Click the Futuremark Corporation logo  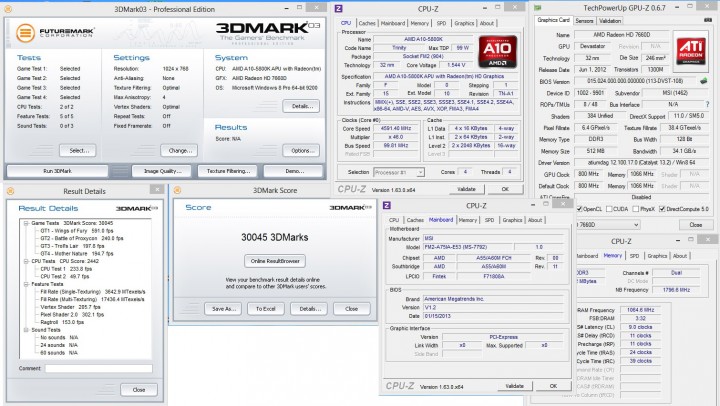55,33
